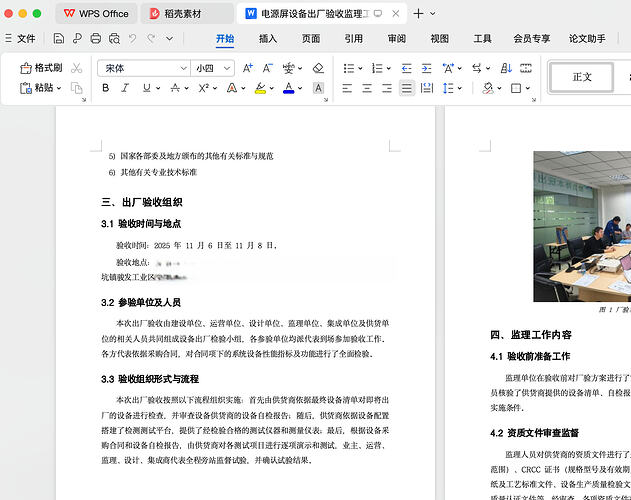Click the new tab plus icon
Screen dimensions: 631x500
[418, 14]
